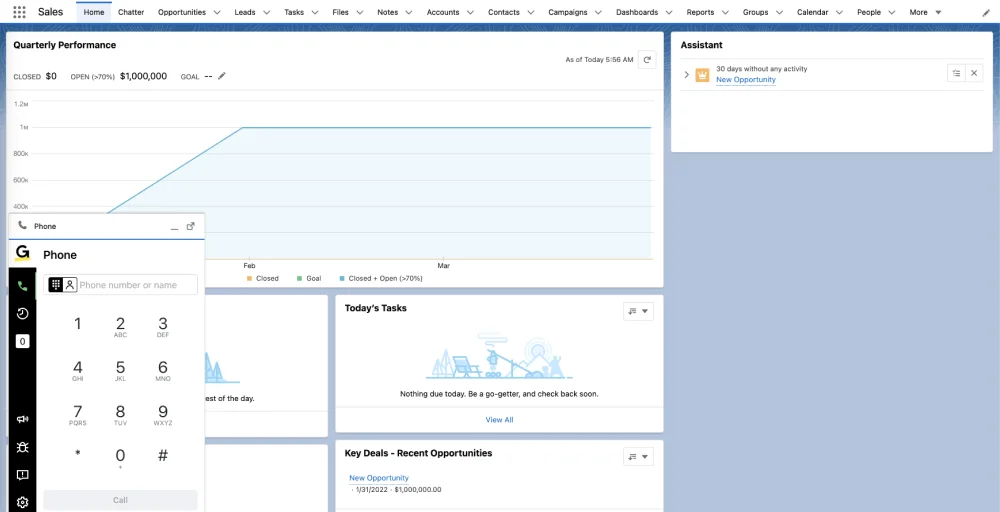Open the Reports tab dropdown arrow
The height and width of the screenshot is (512, 1000).
[x=724, y=12]
